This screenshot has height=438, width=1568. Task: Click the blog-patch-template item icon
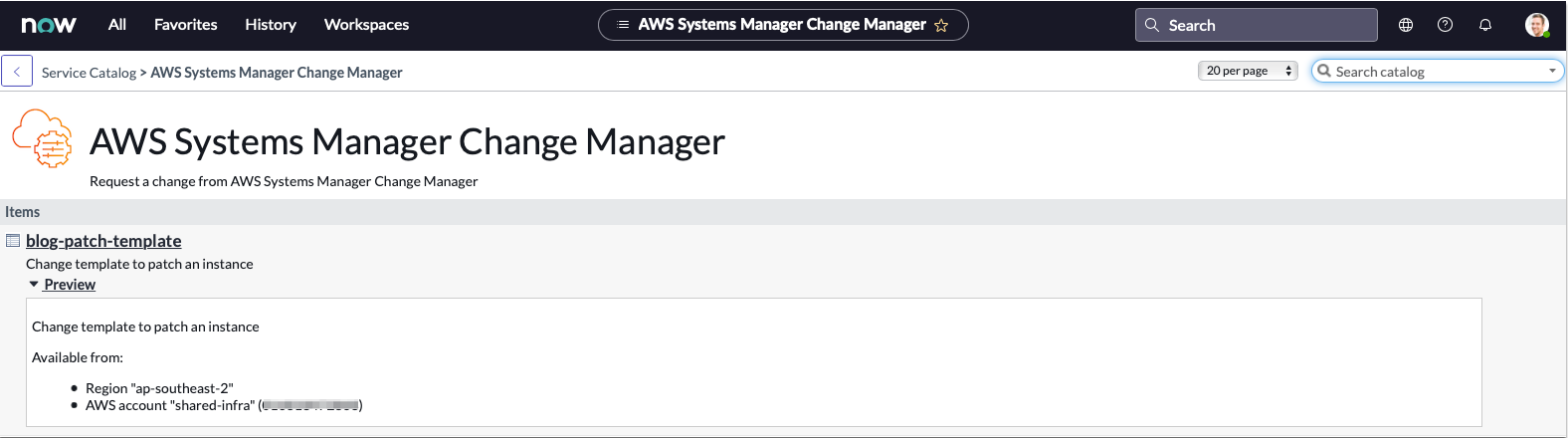click(x=13, y=241)
